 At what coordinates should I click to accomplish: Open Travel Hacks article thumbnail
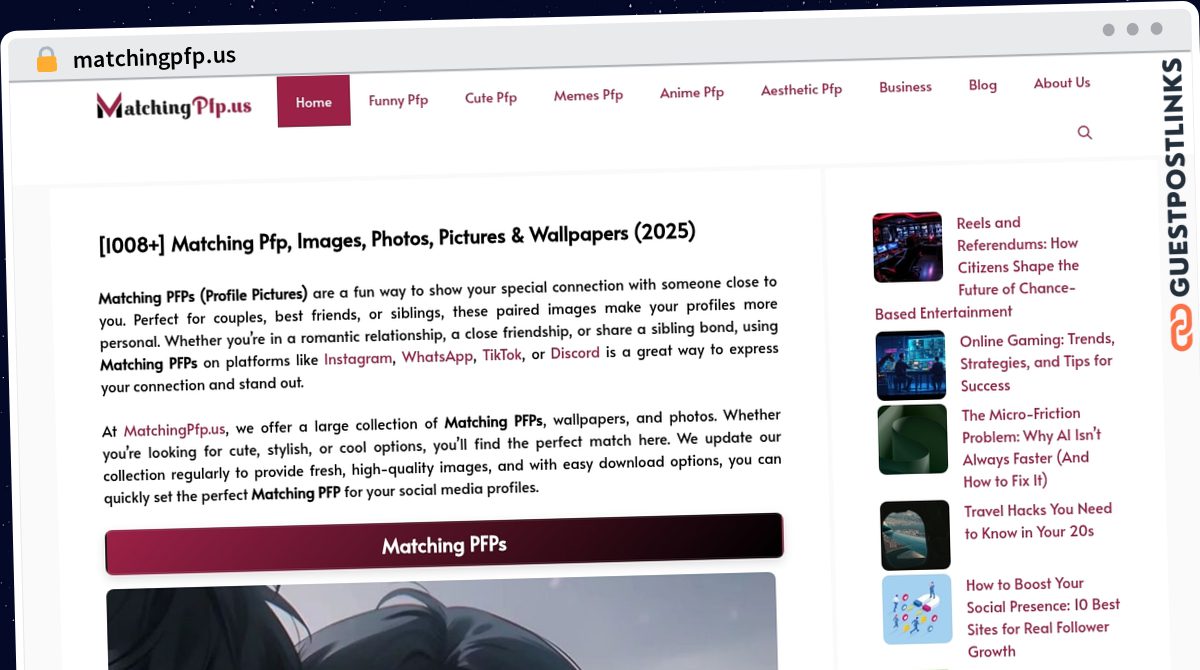click(915, 535)
